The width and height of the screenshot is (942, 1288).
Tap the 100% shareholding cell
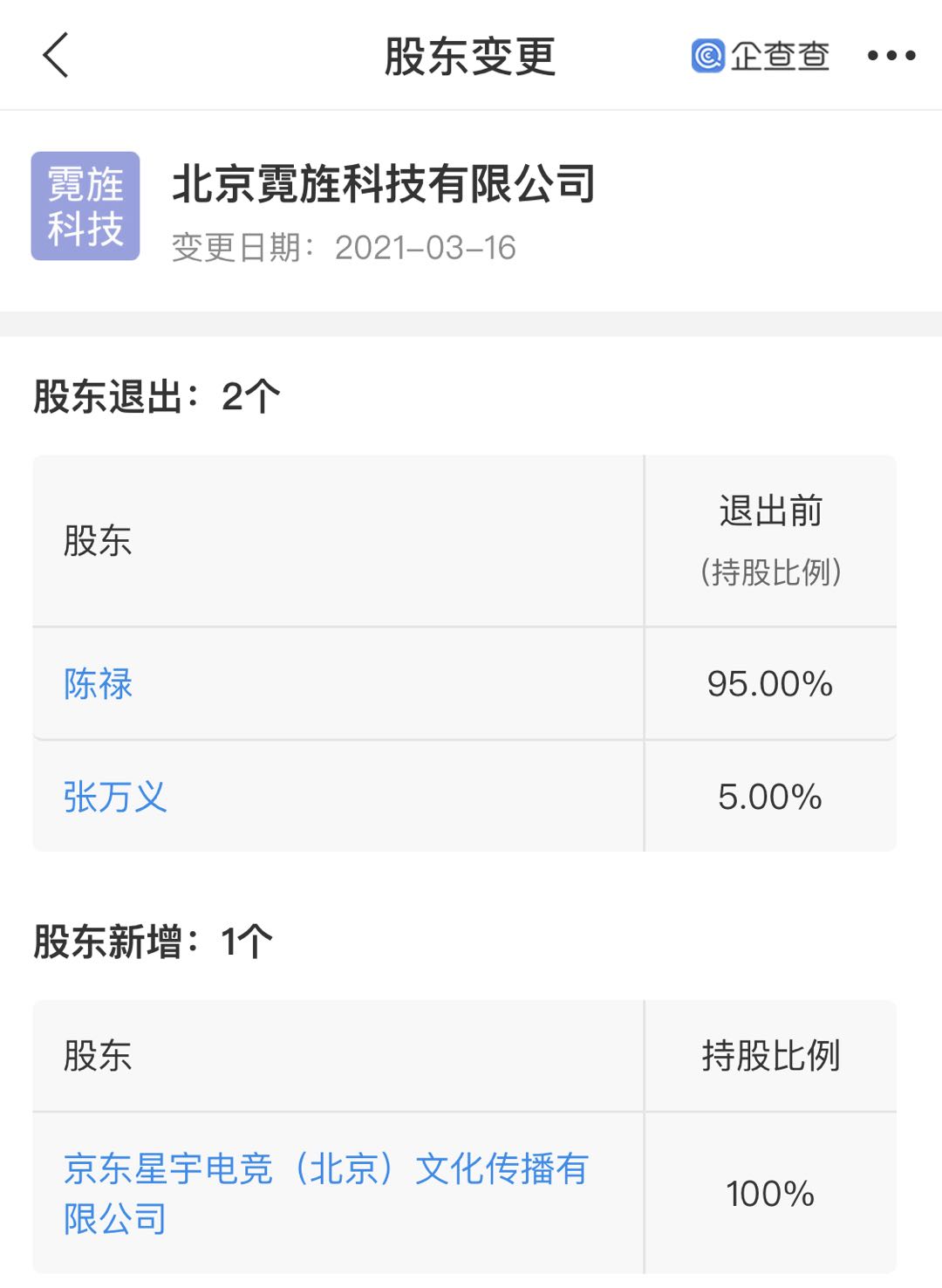[x=770, y=1193]
